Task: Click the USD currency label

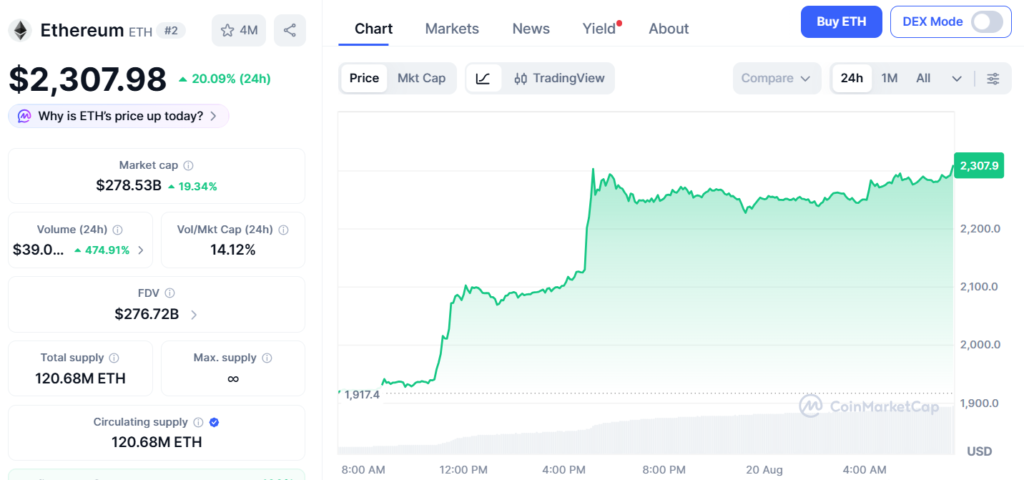Action: [979, 451]
